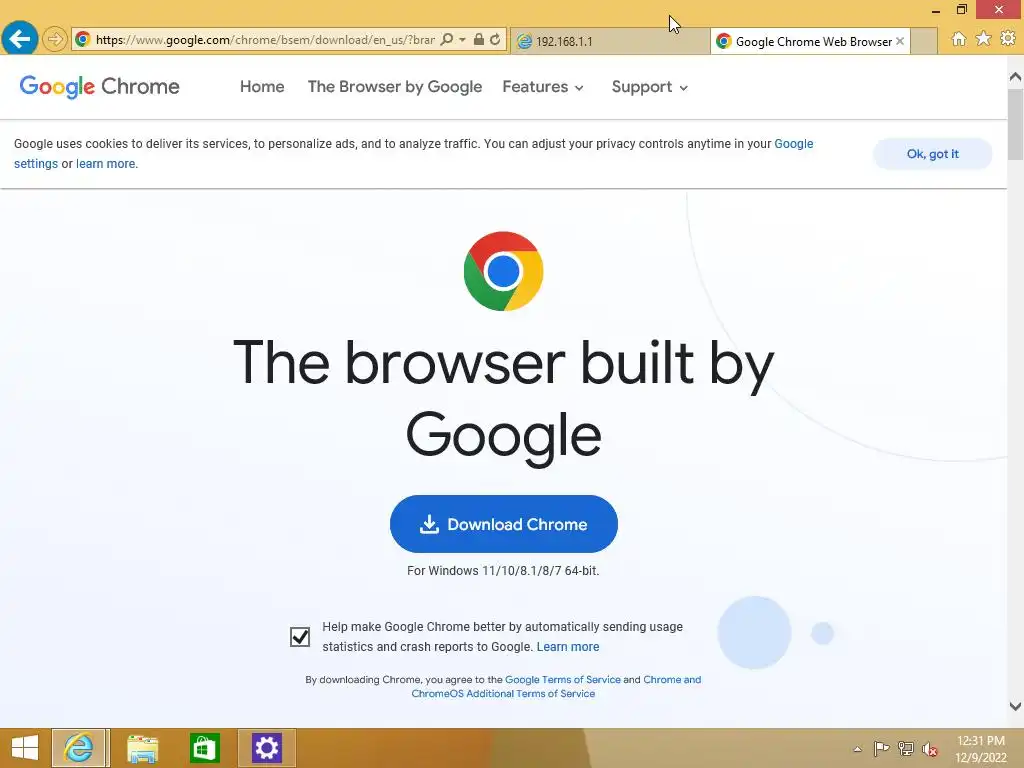This screenshot has height=768, width=1024.
Task: Click the Home icon in IE toolbar
Action: [x=959, y=39]
